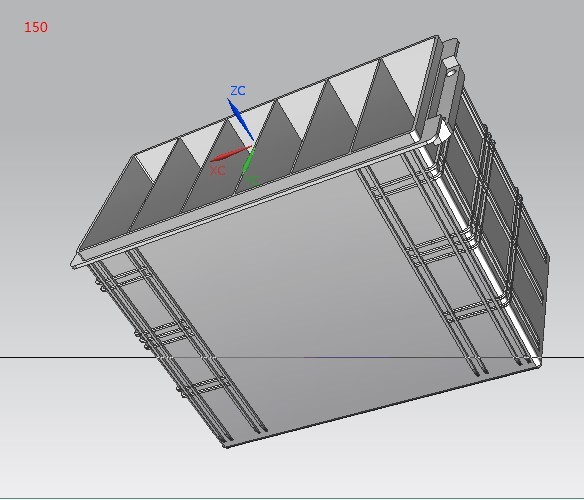Select the coordinate triad origin point
This screenshot has width=584, height=500.
pos(253,146)
